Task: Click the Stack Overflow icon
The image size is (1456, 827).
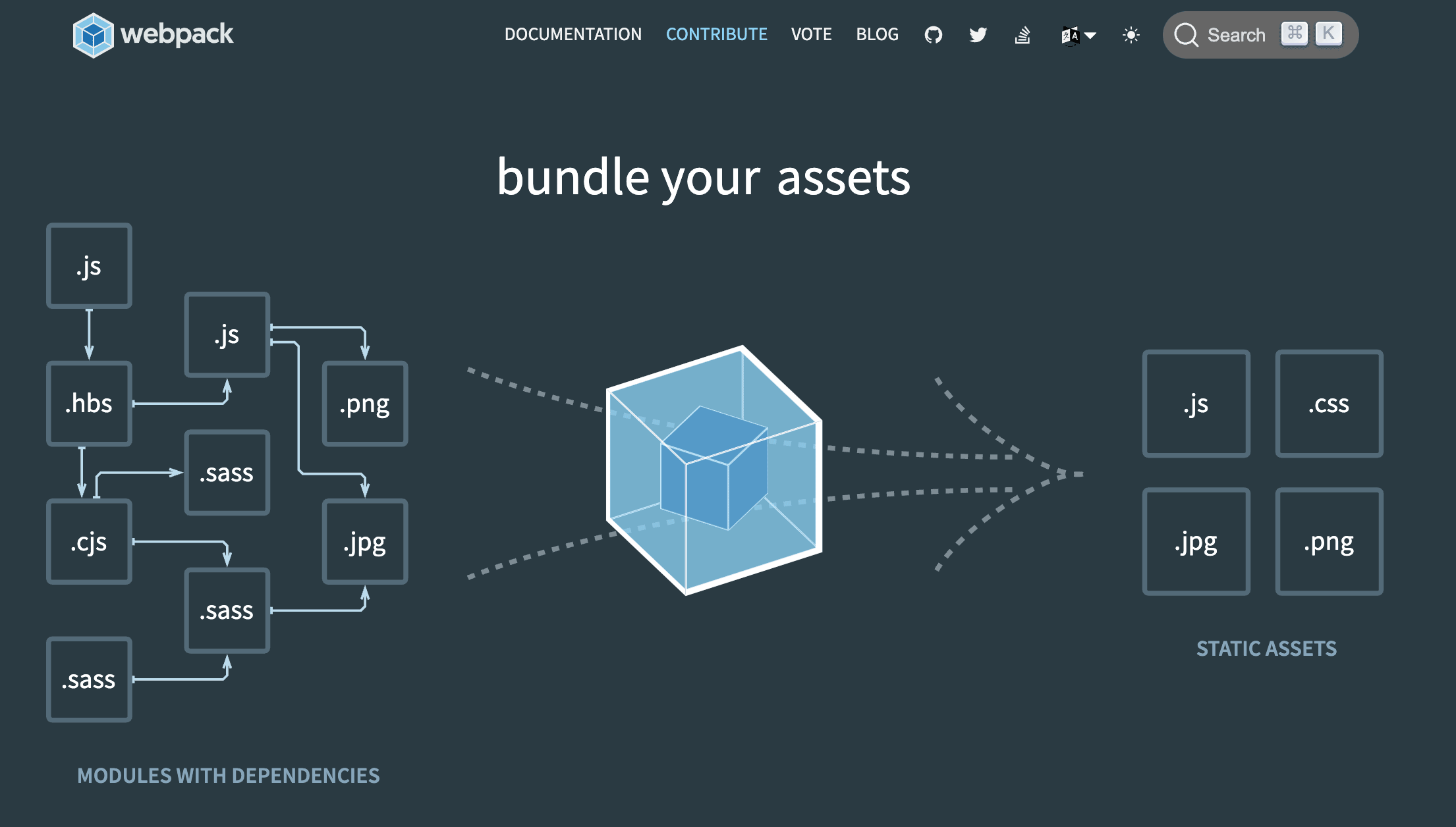Action: (1023, 35)
